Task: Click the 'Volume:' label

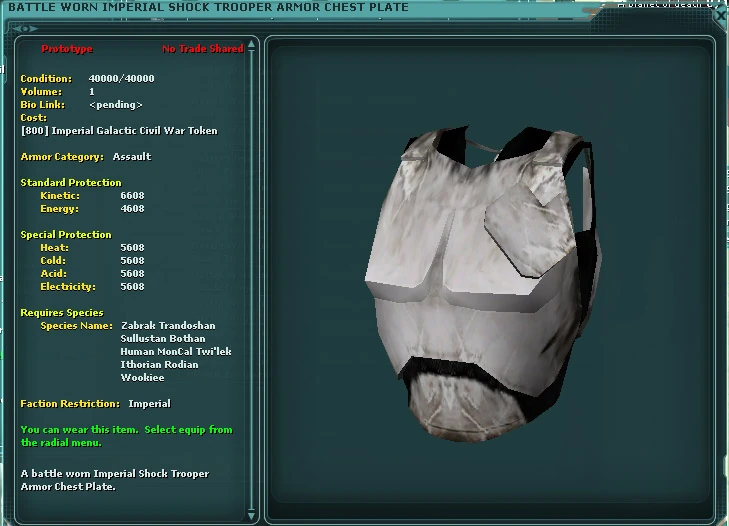Action: 41,92
